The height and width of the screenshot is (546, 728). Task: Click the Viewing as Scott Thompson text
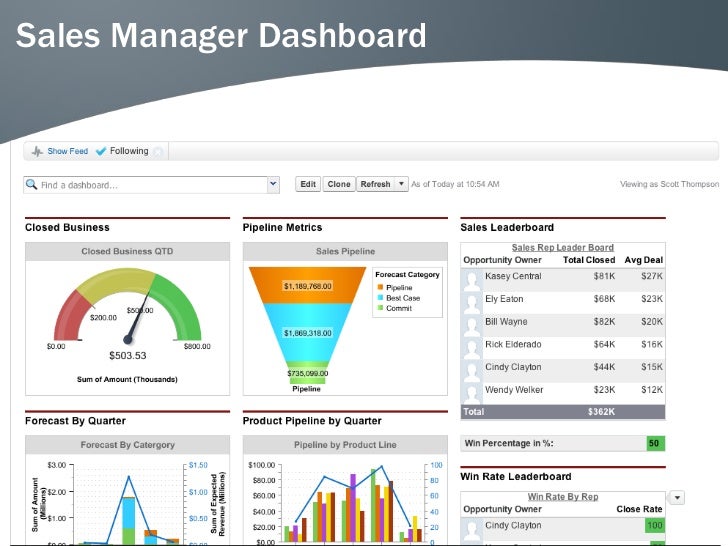670,184
